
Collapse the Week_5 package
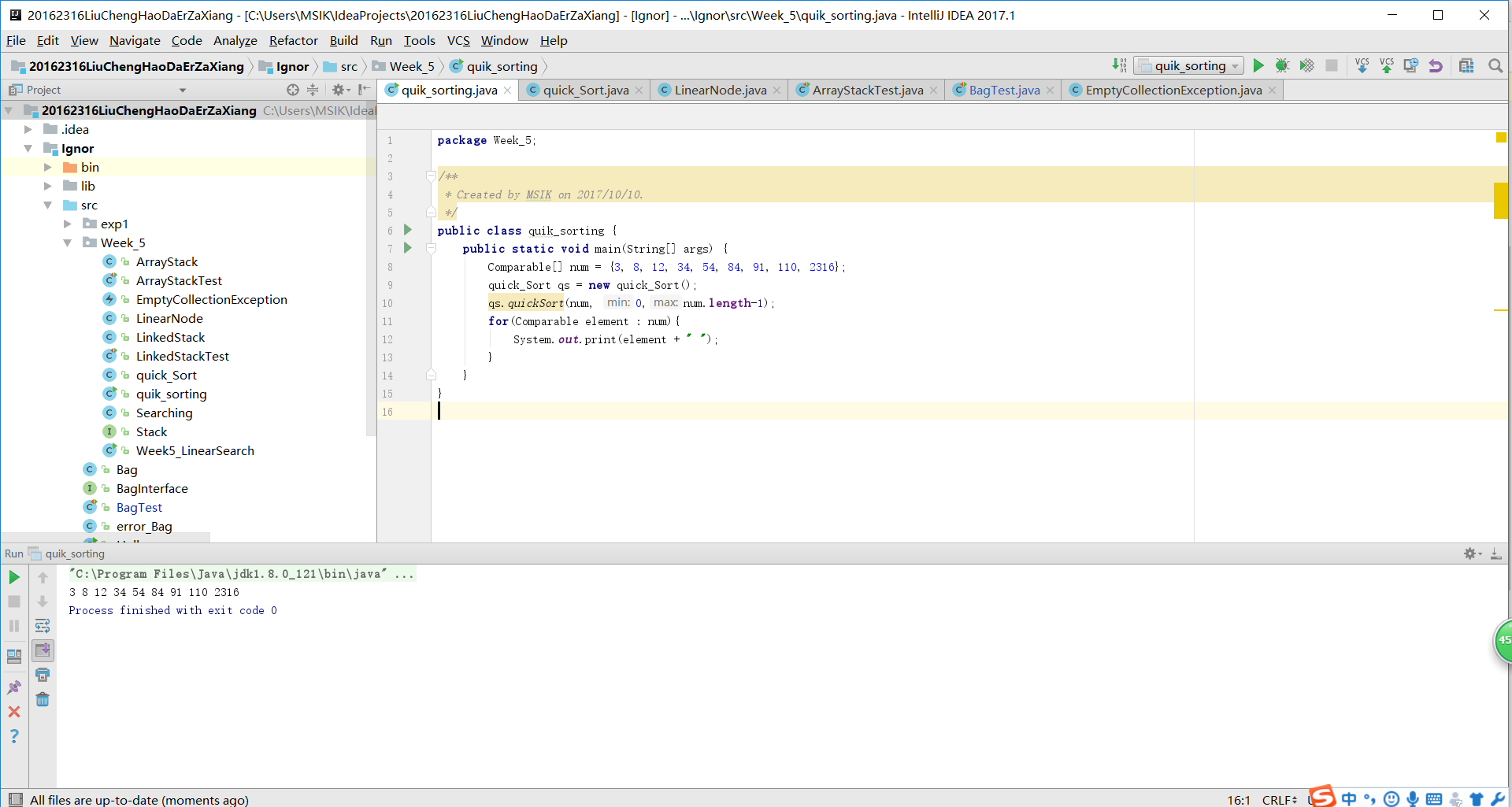[68, 242]
